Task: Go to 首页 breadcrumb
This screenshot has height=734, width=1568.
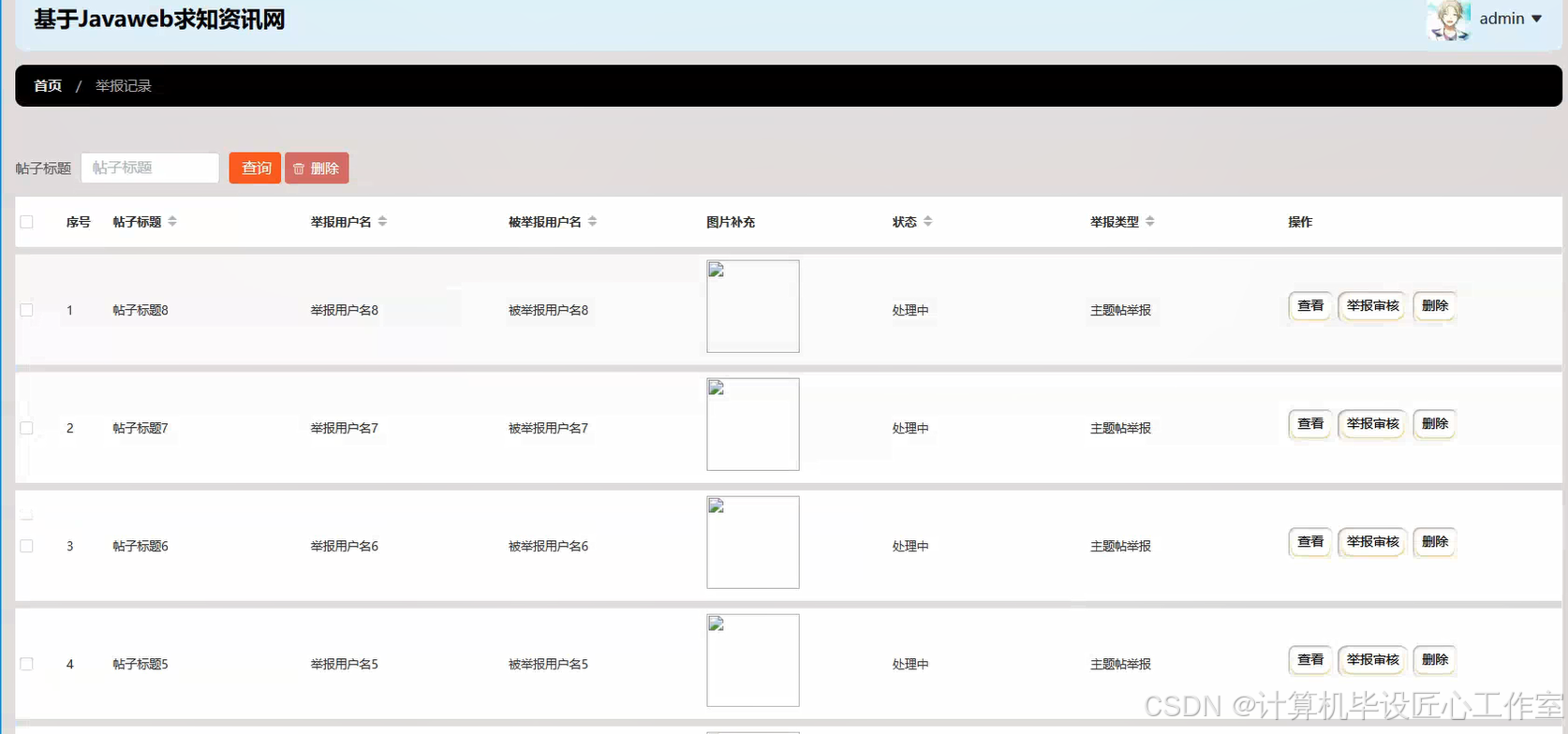Action: click(x=48, y=85)
